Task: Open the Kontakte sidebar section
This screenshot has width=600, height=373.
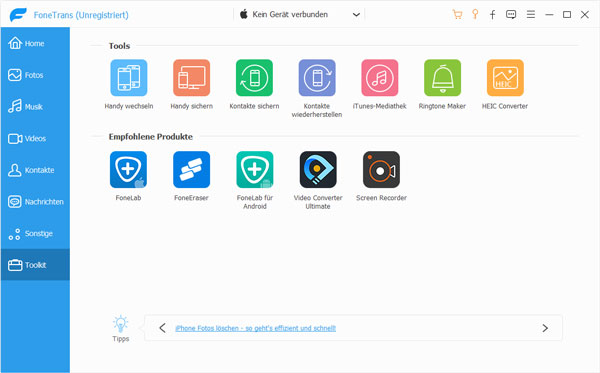Action: pos(35,170)
